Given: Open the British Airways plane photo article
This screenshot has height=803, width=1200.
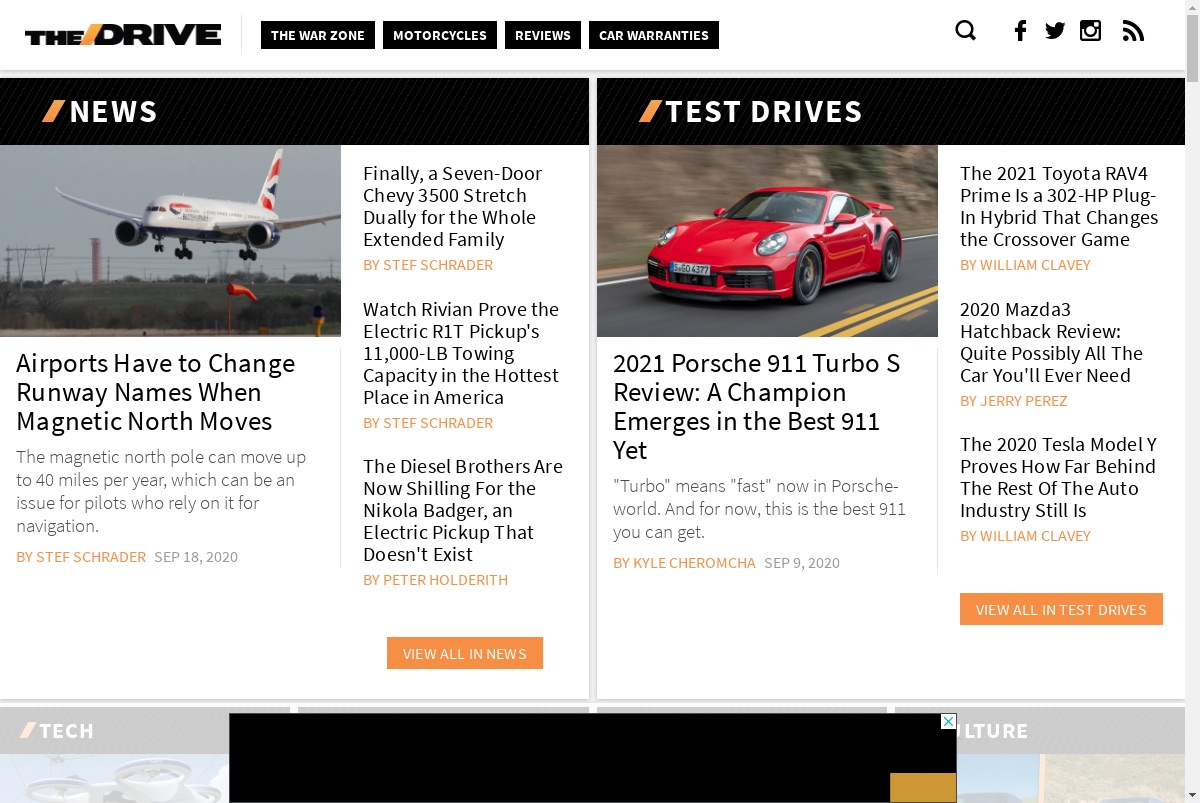Looking at the screenshot, I should 170,241.
